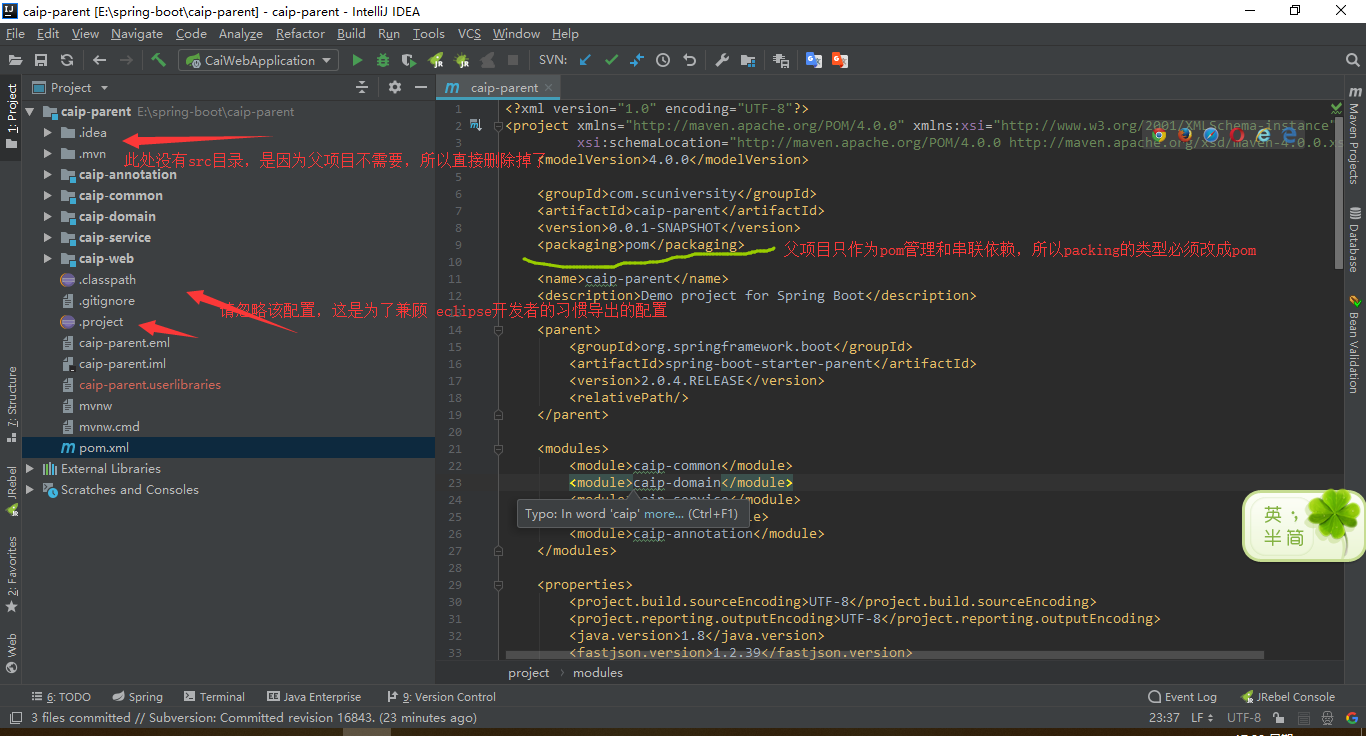
Task: Run the CaiWebApplication configuration
Action: tap(357, 60)
